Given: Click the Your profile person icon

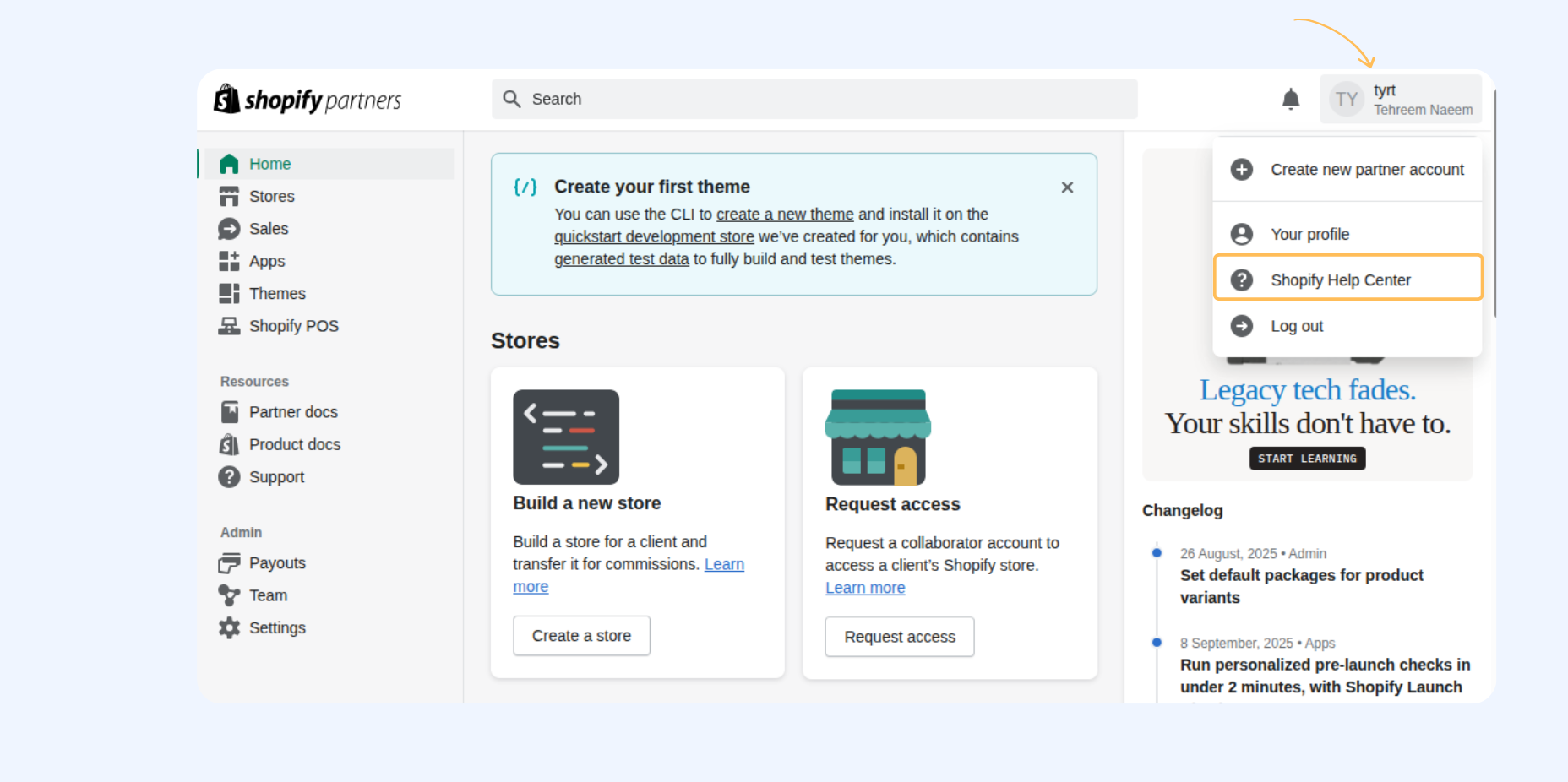Looking at the screenshot, I should tap(1242, 234).
